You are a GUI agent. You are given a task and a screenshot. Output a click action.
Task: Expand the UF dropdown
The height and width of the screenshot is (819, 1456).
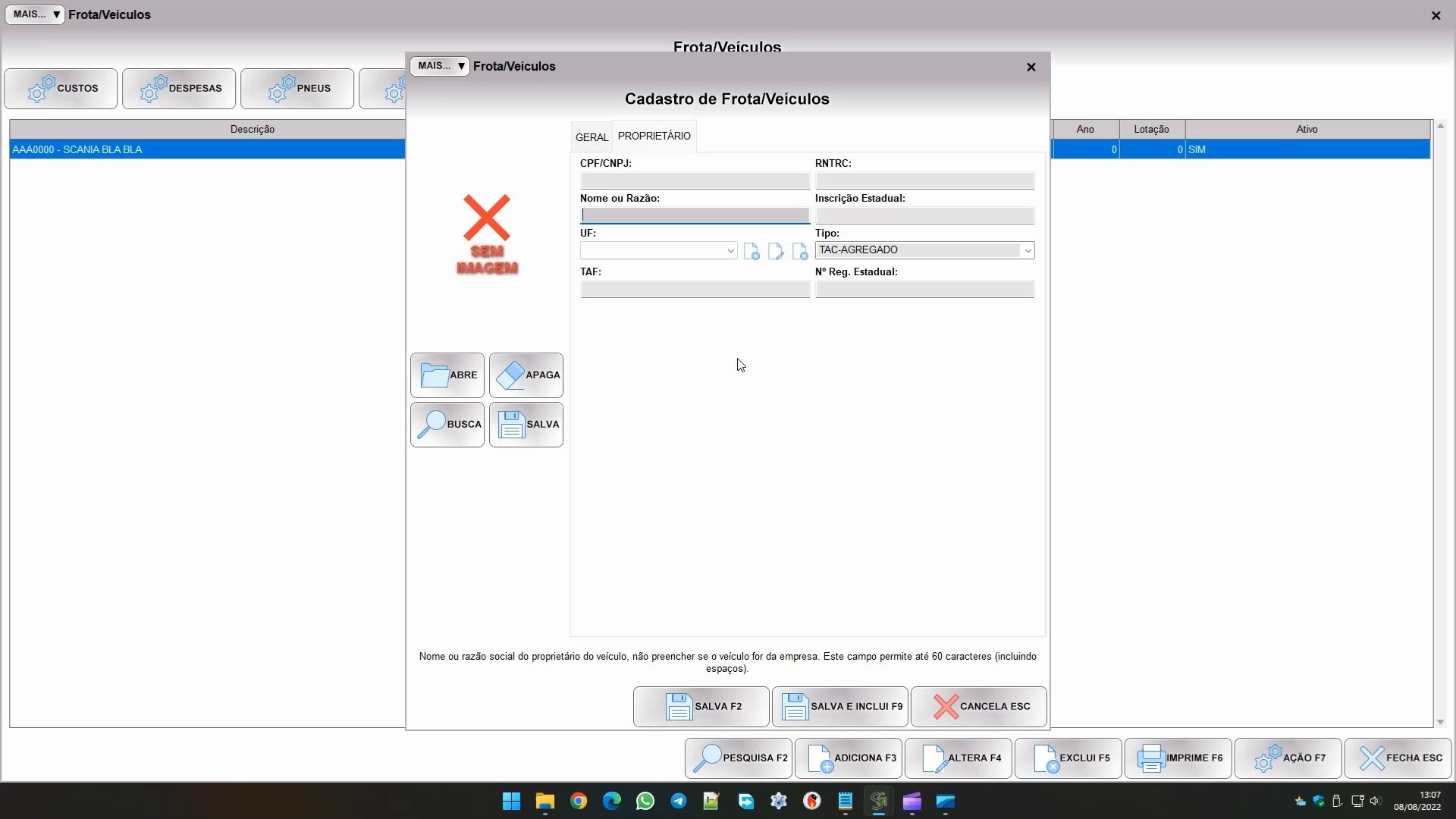(x=730, y=251)
